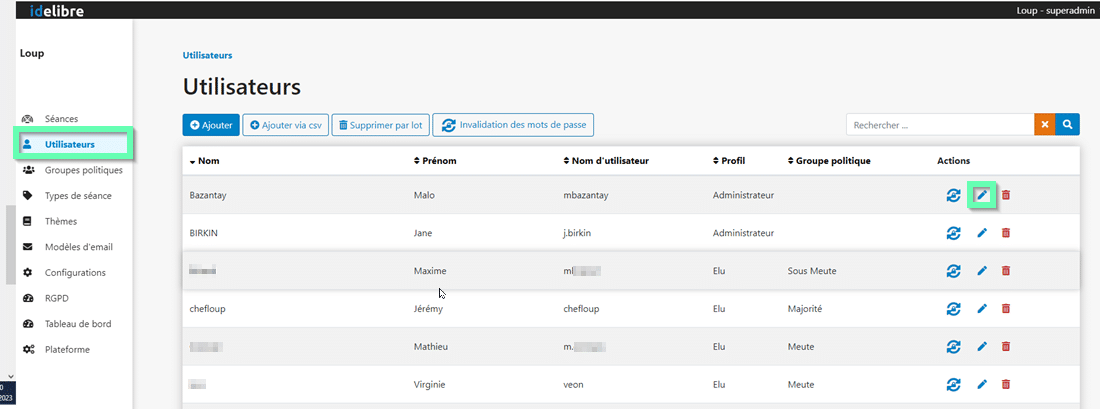Click the refresh icon in chefloup's row
The height and width of the screenshot is (409, 1100).
pyautogui.click(x=953, y=309)
